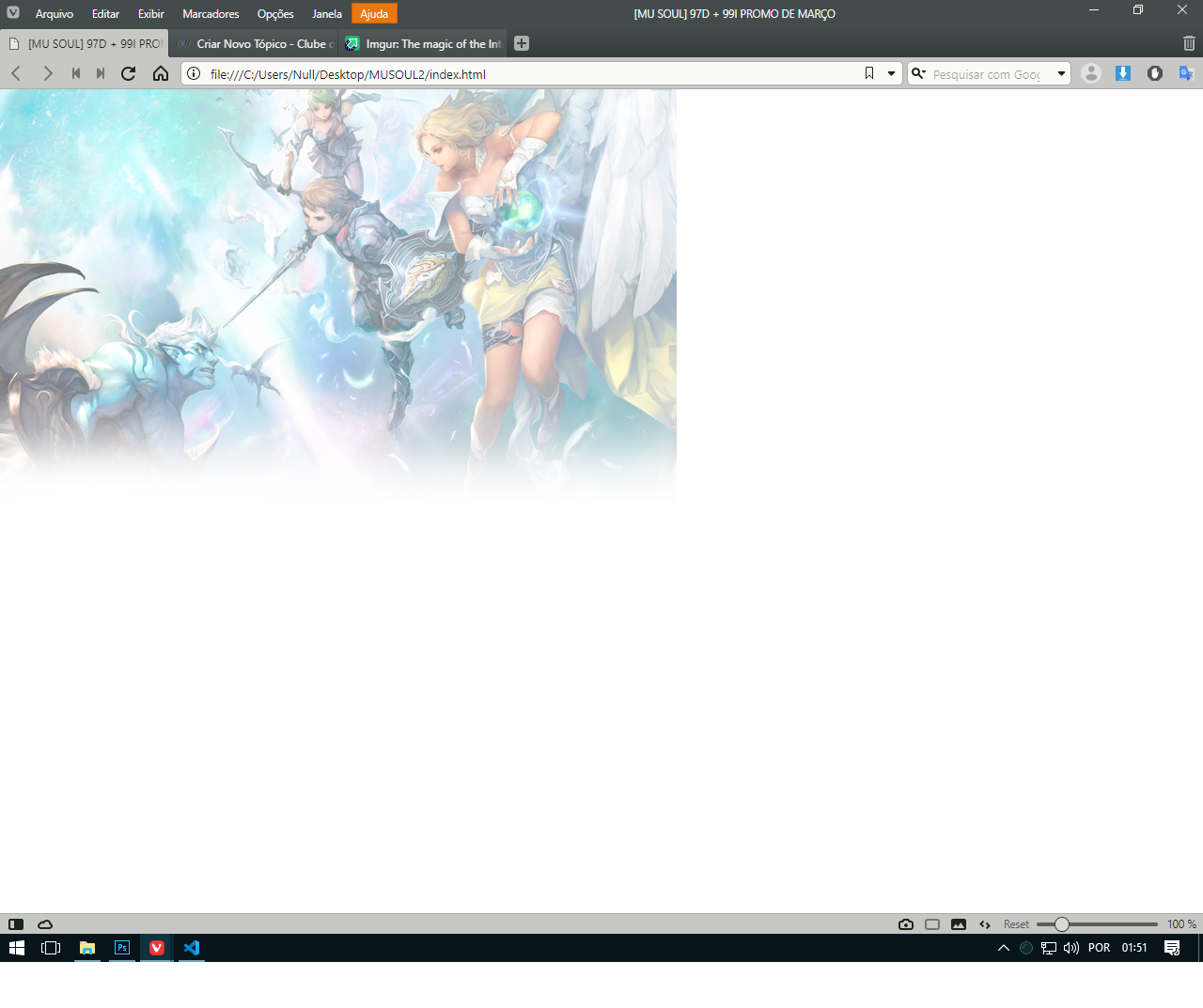This screenshot has width=1203, height=1008.
Task: Open volume control in system tray
Action: click(x=1071, y=948)
